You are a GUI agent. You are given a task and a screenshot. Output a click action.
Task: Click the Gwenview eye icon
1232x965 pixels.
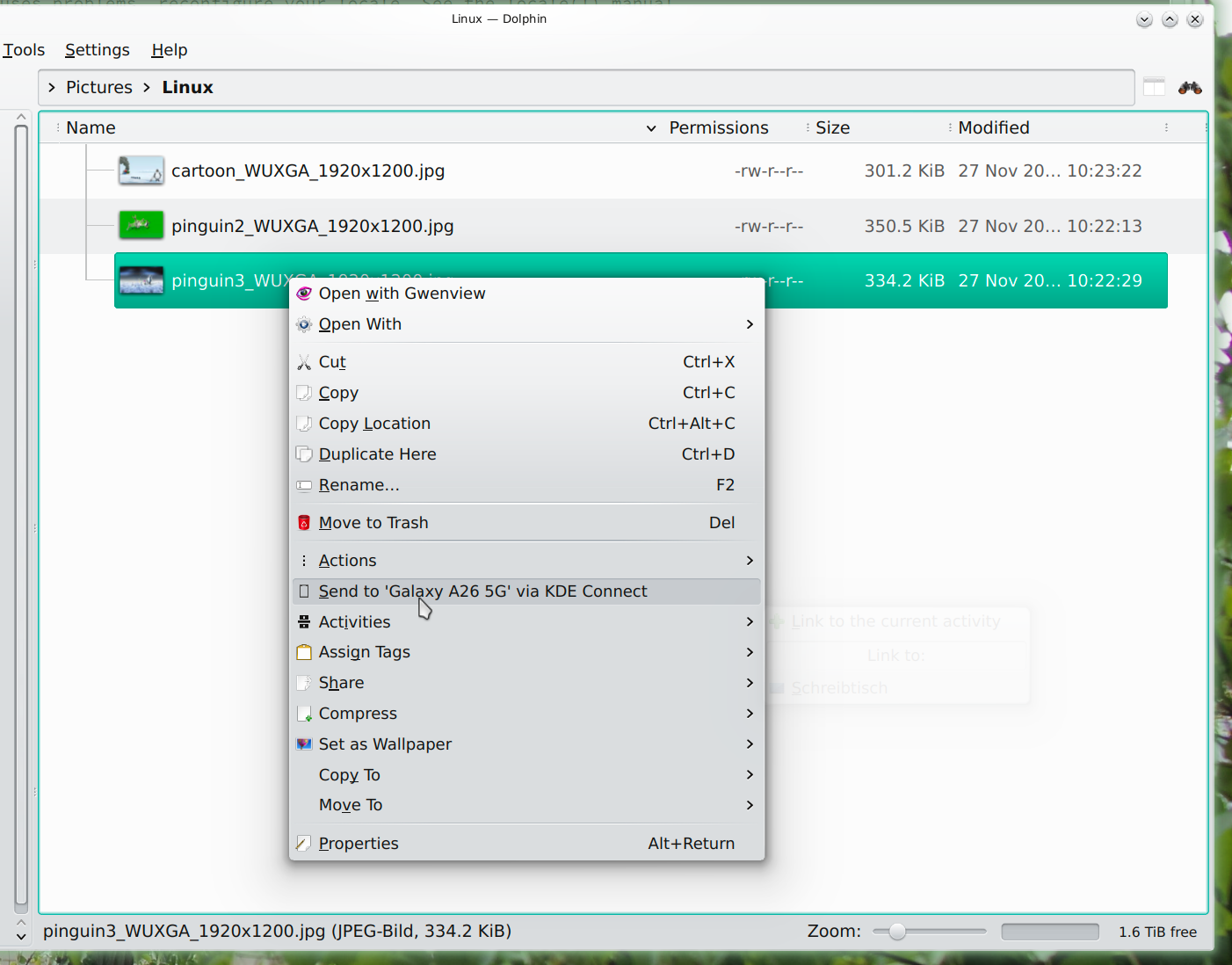pos(304,294)
